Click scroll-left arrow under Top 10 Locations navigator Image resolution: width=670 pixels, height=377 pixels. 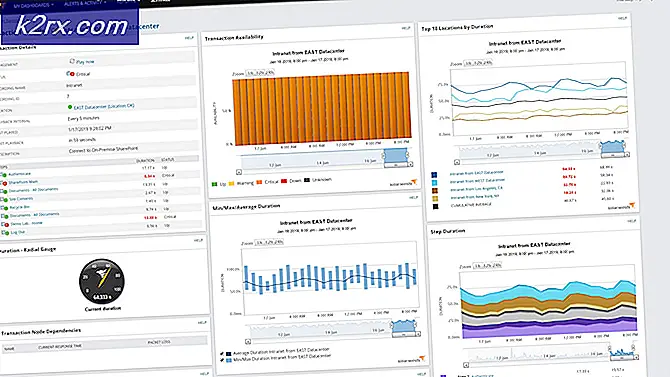pos(457,162)
